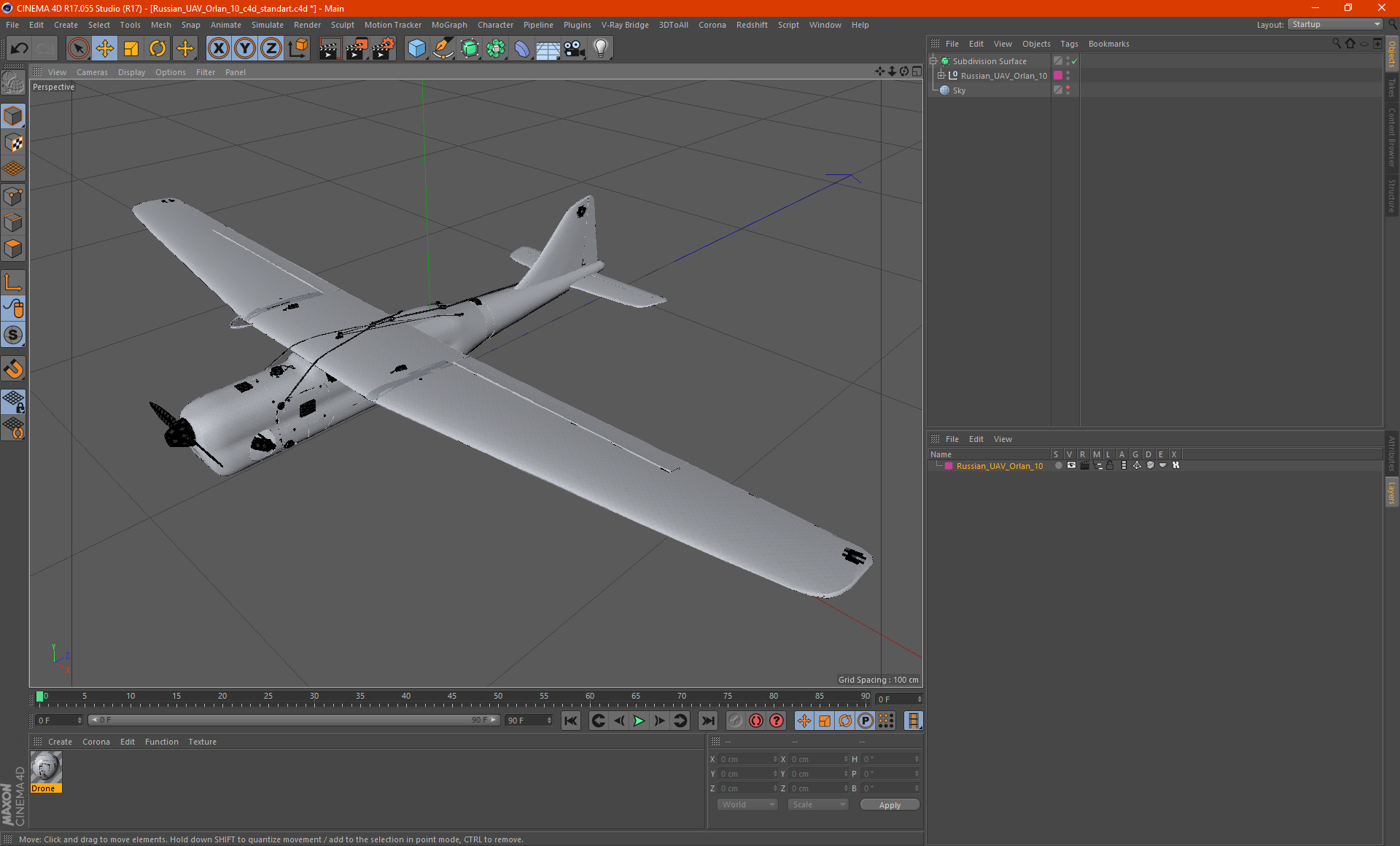The height and width of the screenshot is (846, 1400).
Task: Toggle Y axis lock
Action: pos(245,48)
